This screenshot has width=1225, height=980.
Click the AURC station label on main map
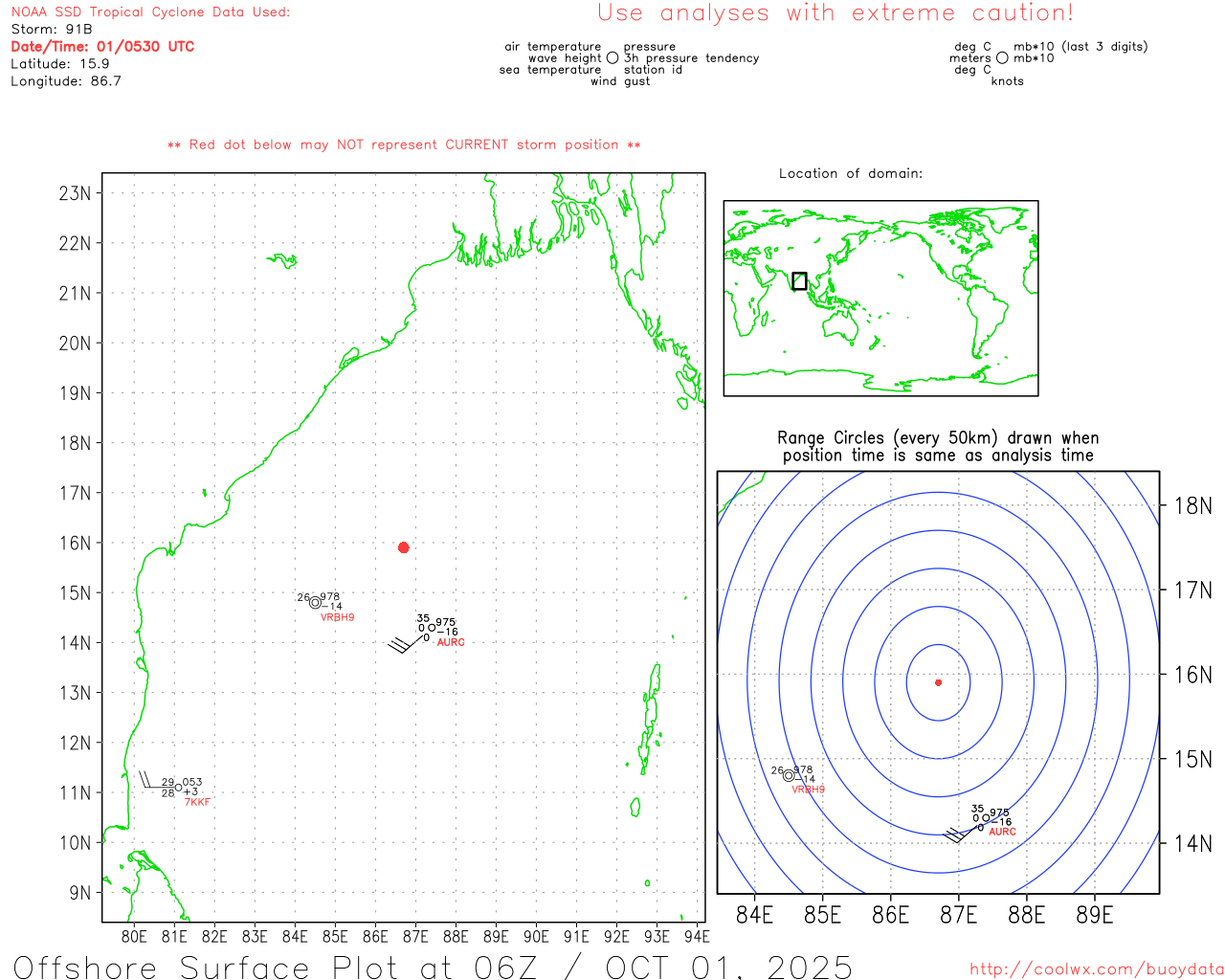pyautogui.click(x=451, y=642)
